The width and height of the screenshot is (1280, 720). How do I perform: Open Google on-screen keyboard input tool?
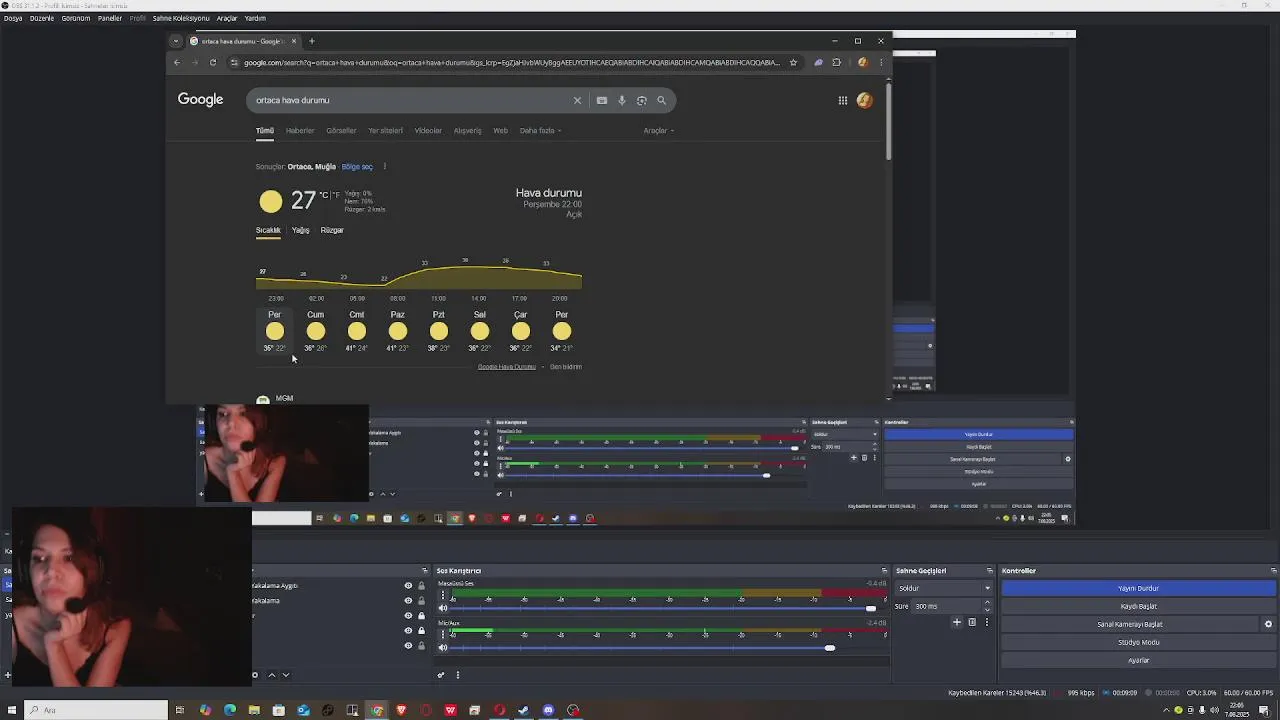click(601, 100)
